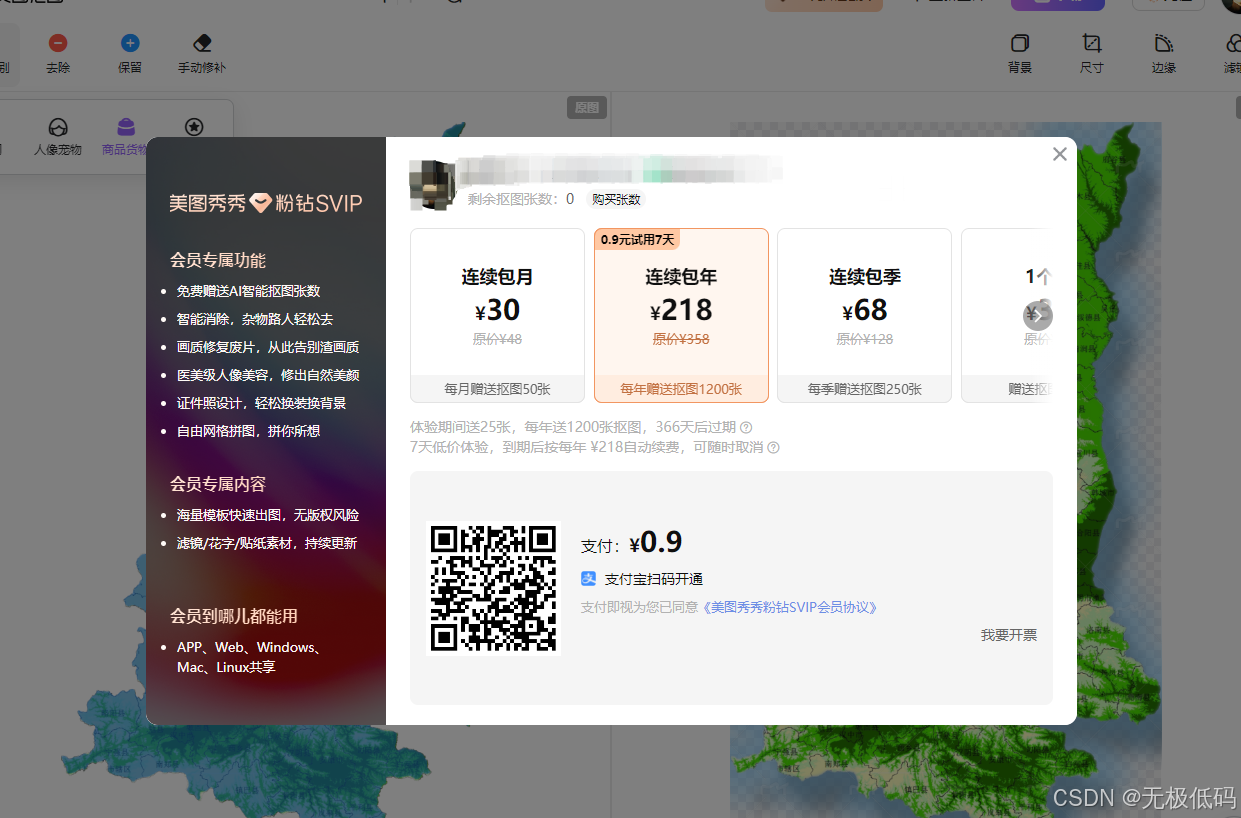This screenshot has height=818, width=1241.
Task: Click 自由网格拼图，拼你所想 text
Action: pyautogui.click(x=248, y=431)
